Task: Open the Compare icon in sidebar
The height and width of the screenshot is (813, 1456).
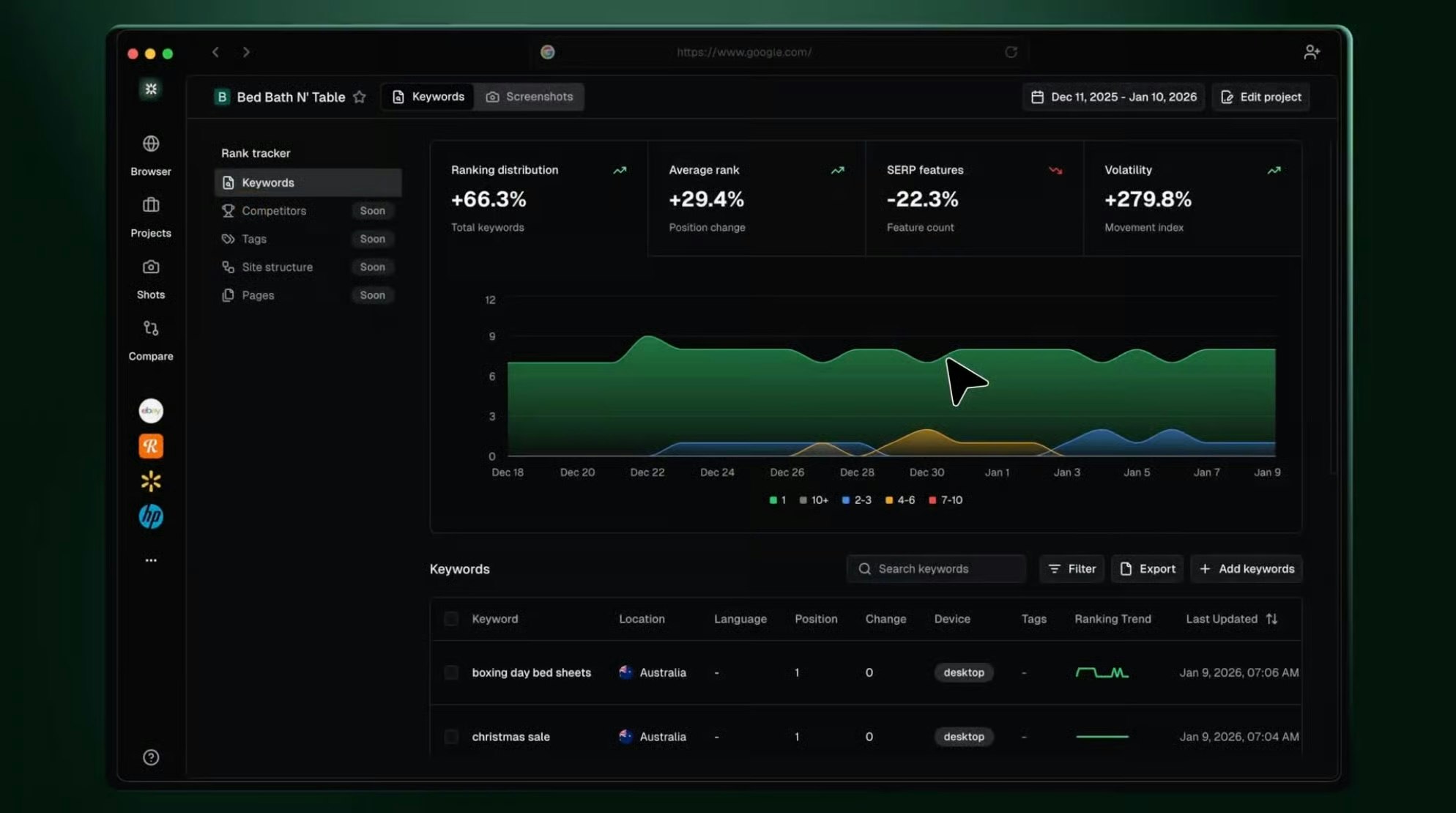Action: pos(151,328)
